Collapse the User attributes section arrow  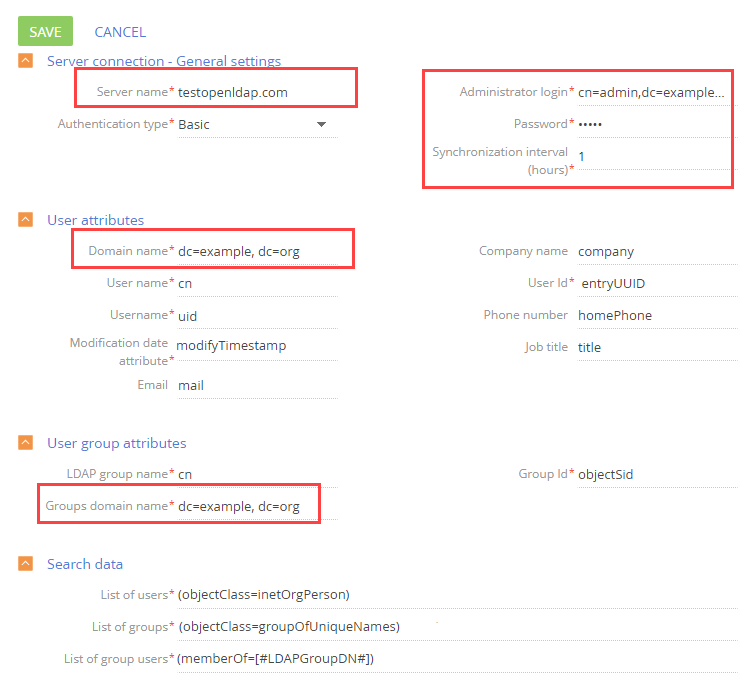[x=25, y=219]
